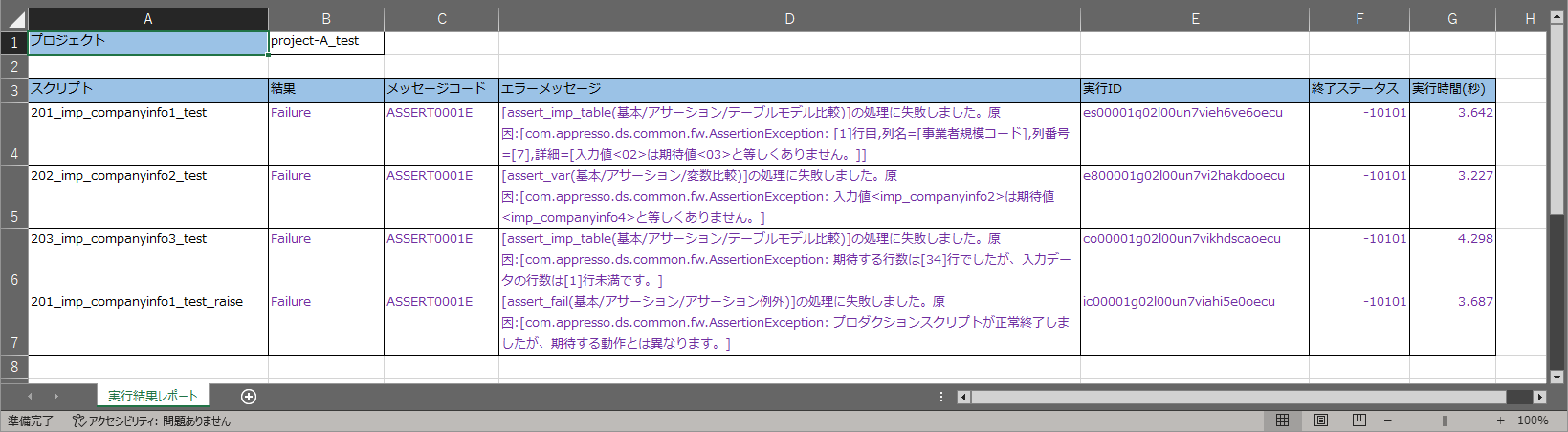Select column C header
Screen dimensions: 1568x432
[442, 19]
